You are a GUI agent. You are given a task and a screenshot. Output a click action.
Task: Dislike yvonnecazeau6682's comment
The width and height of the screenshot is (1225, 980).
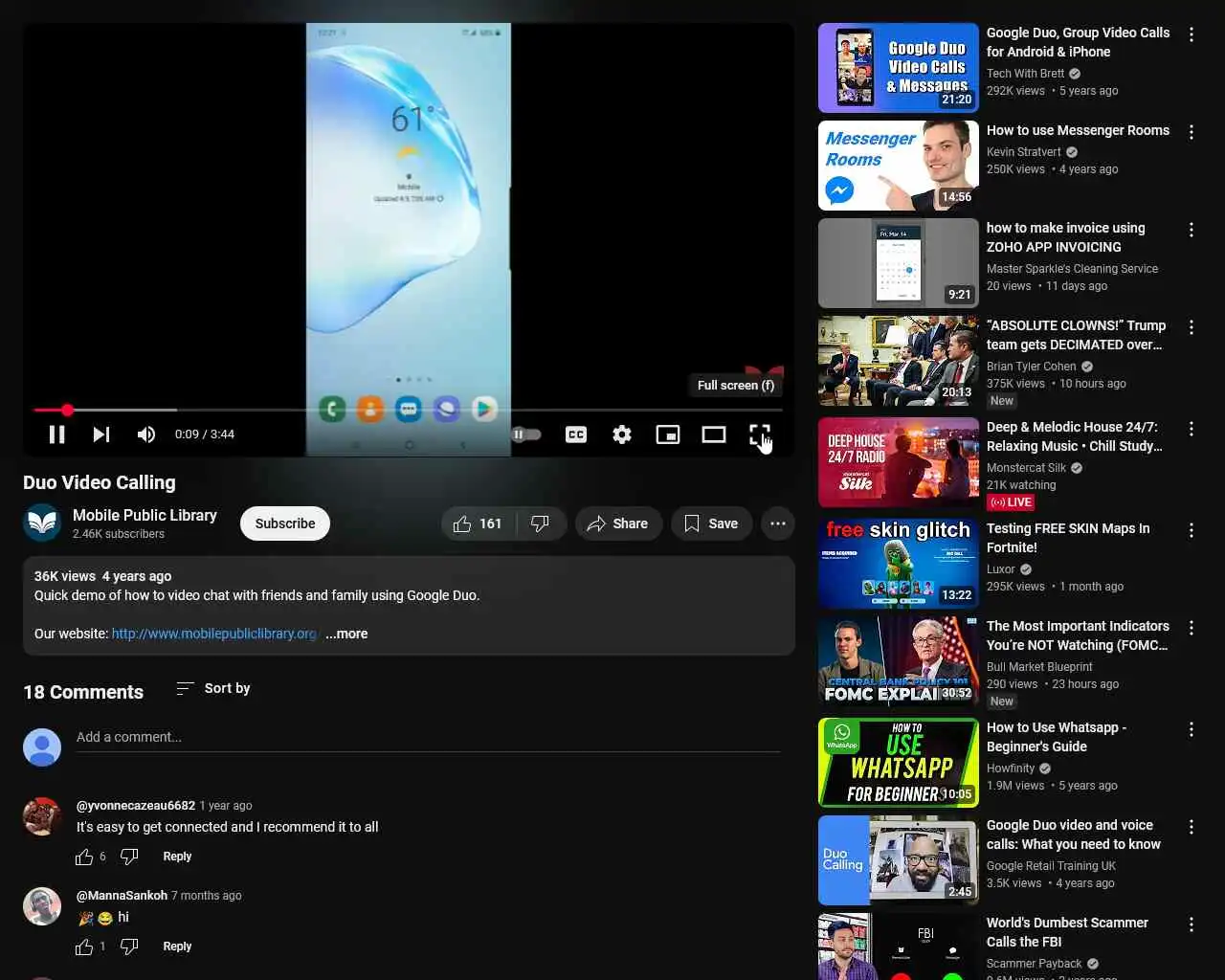click(129, 857)
